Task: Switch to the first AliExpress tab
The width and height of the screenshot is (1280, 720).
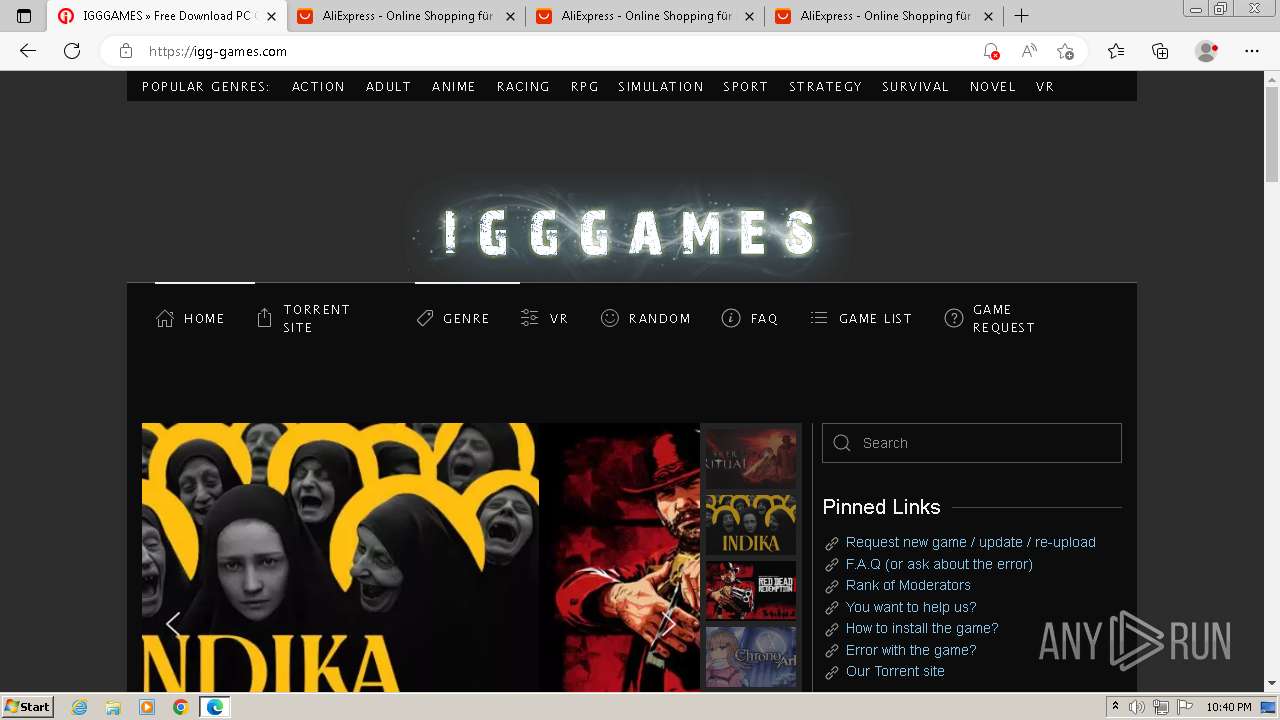Action: (x=406, y=16)
